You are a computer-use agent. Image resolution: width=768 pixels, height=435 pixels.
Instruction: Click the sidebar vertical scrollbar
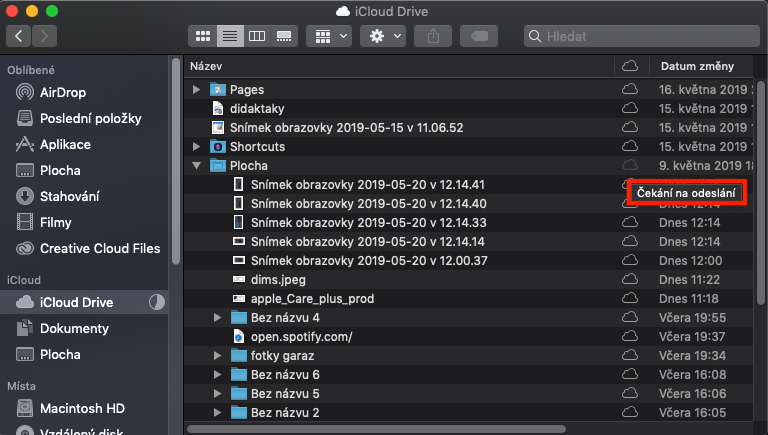click(176, 162)
